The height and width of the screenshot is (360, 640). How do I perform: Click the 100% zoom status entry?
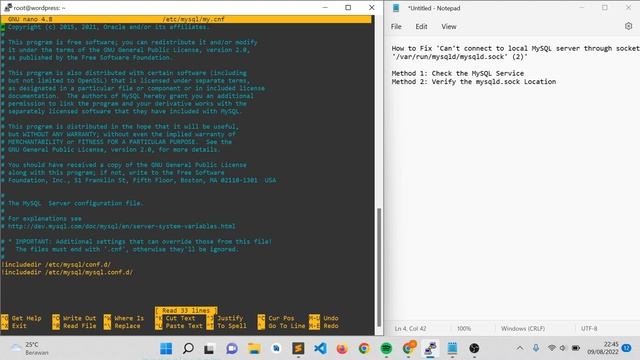pyautogui.click(x=464, y=329)
